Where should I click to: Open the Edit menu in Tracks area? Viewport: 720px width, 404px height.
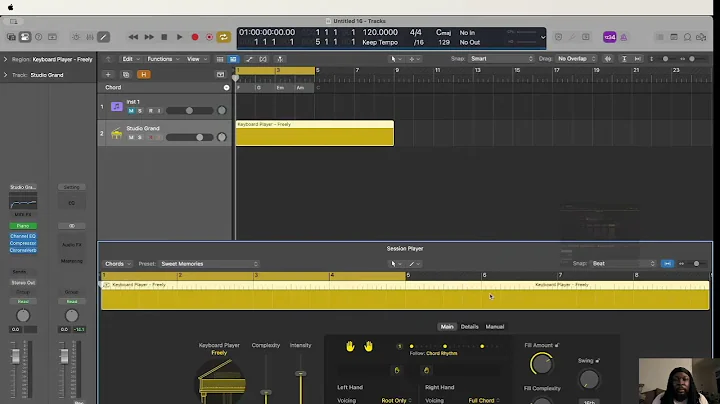click(131, 59)
